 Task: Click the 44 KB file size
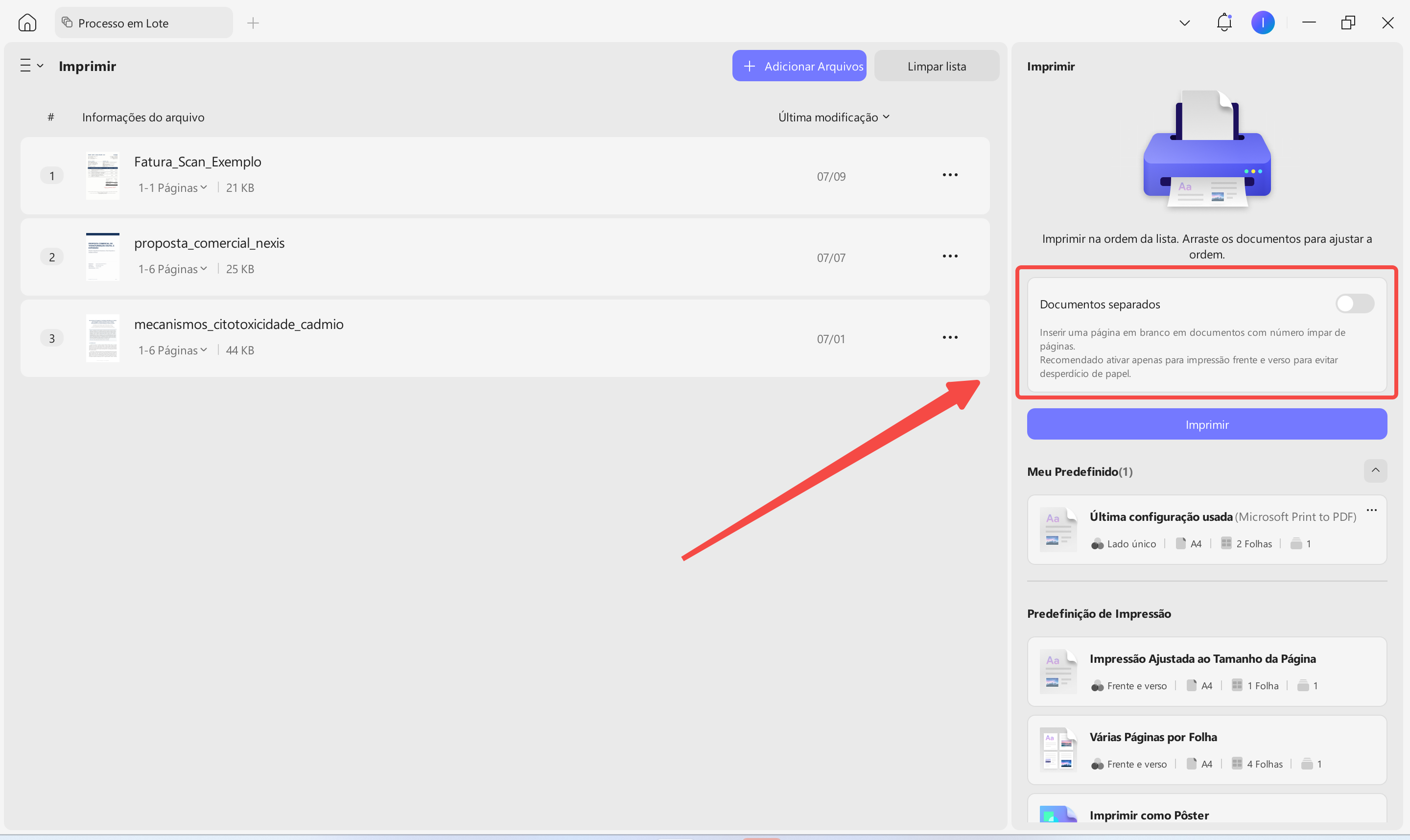coord(240,350)
